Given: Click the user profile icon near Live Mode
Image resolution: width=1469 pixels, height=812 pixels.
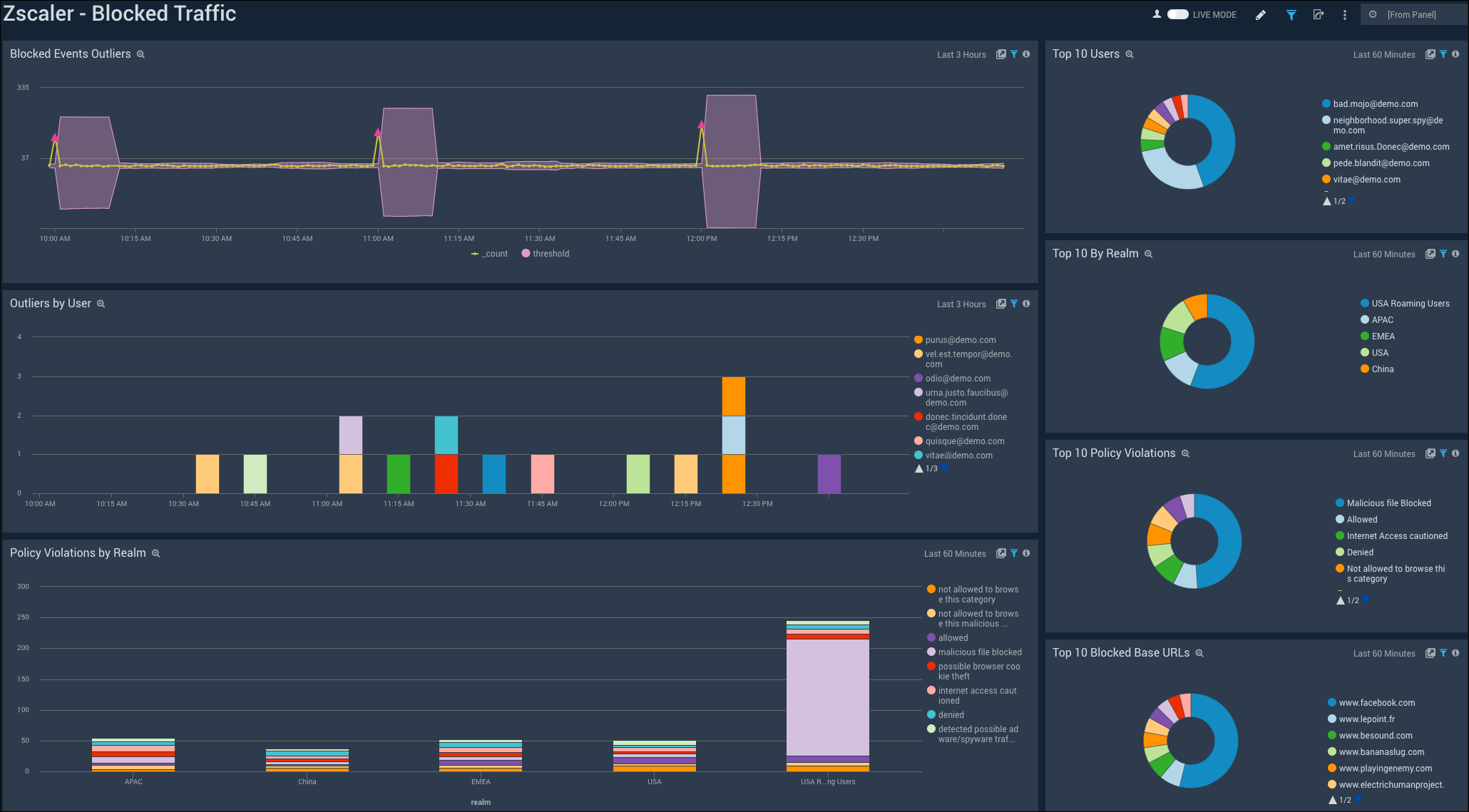Looking at the screenshot, I should [x=1157, y=14].
